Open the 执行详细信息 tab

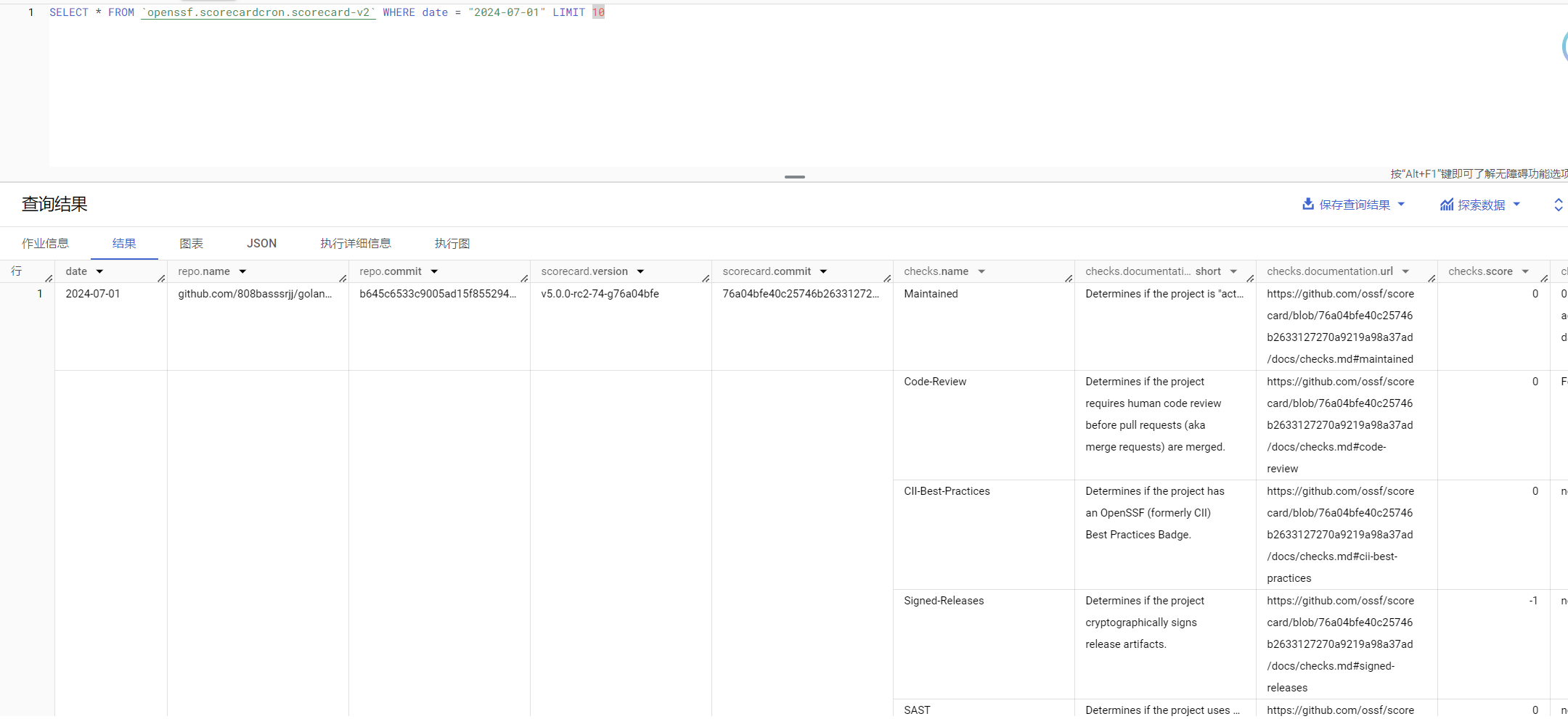(x=356, y=243)
